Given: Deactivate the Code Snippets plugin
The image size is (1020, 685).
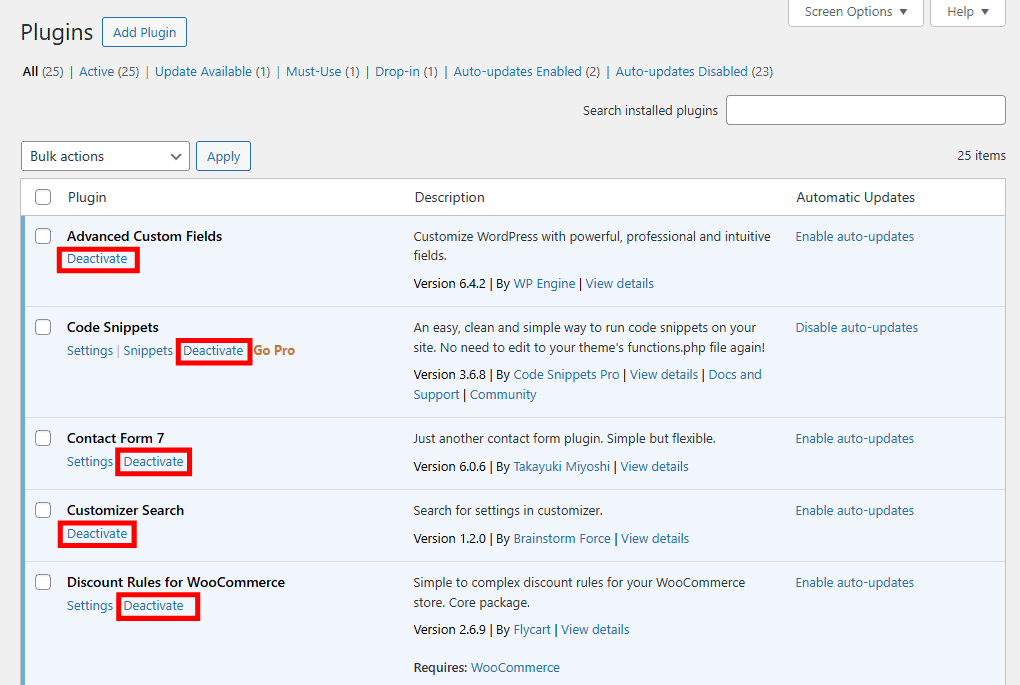Looking at the screenshot, I should click(x=213, y=351).
